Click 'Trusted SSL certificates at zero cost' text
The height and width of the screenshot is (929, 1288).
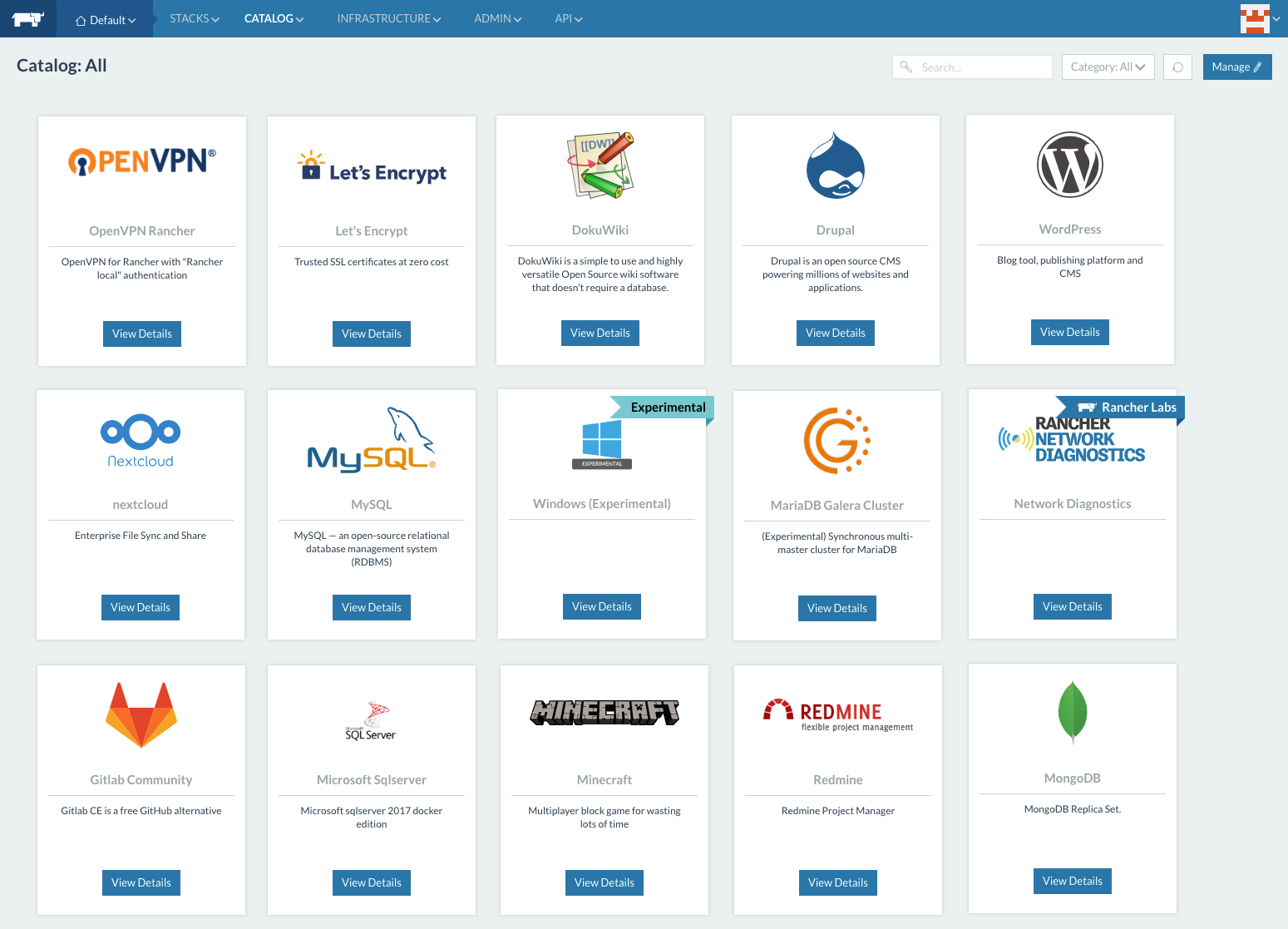pyautogui.click(x=372, y=262)
